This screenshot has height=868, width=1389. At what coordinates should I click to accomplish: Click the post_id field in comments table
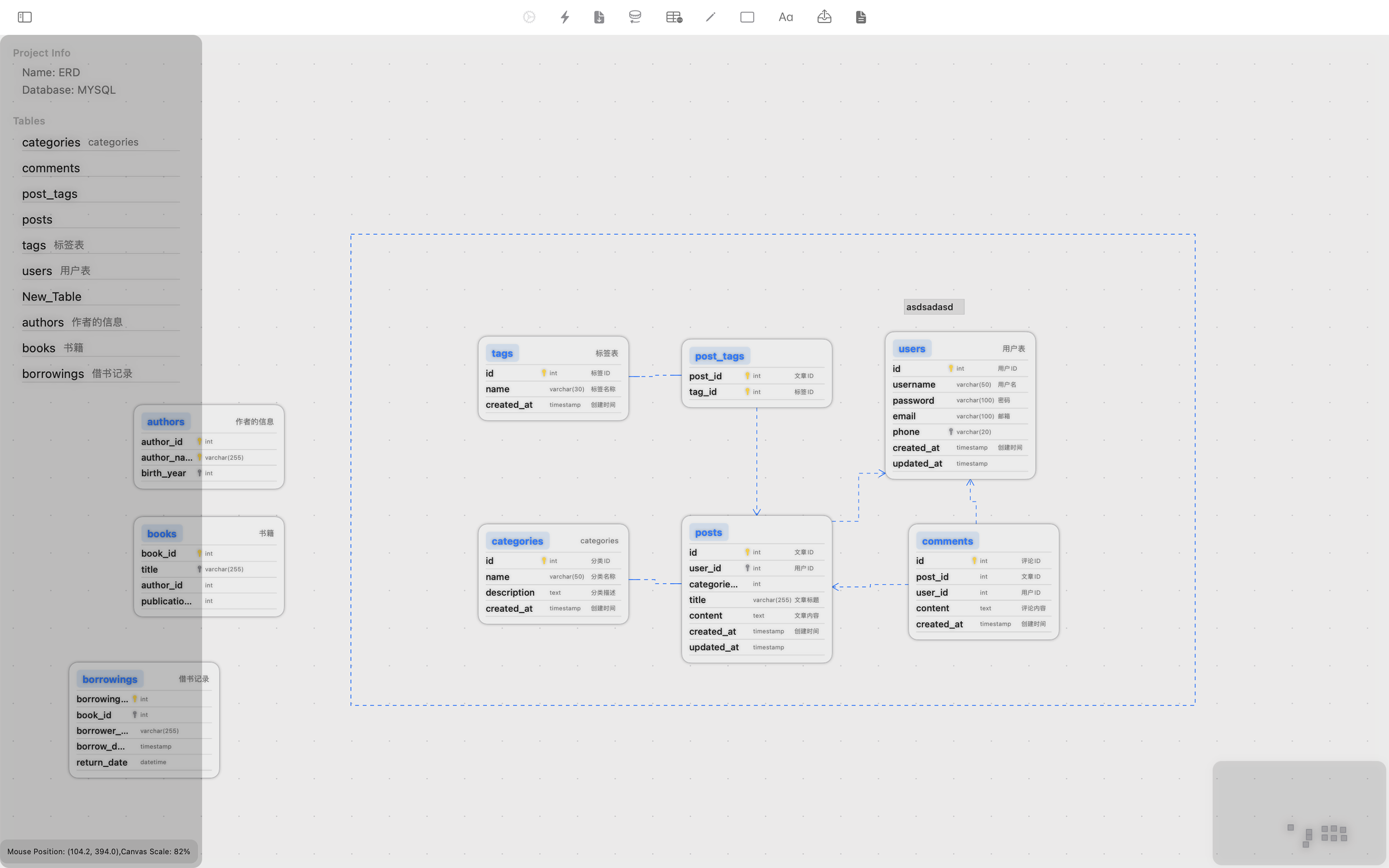[x=983, y=576]
